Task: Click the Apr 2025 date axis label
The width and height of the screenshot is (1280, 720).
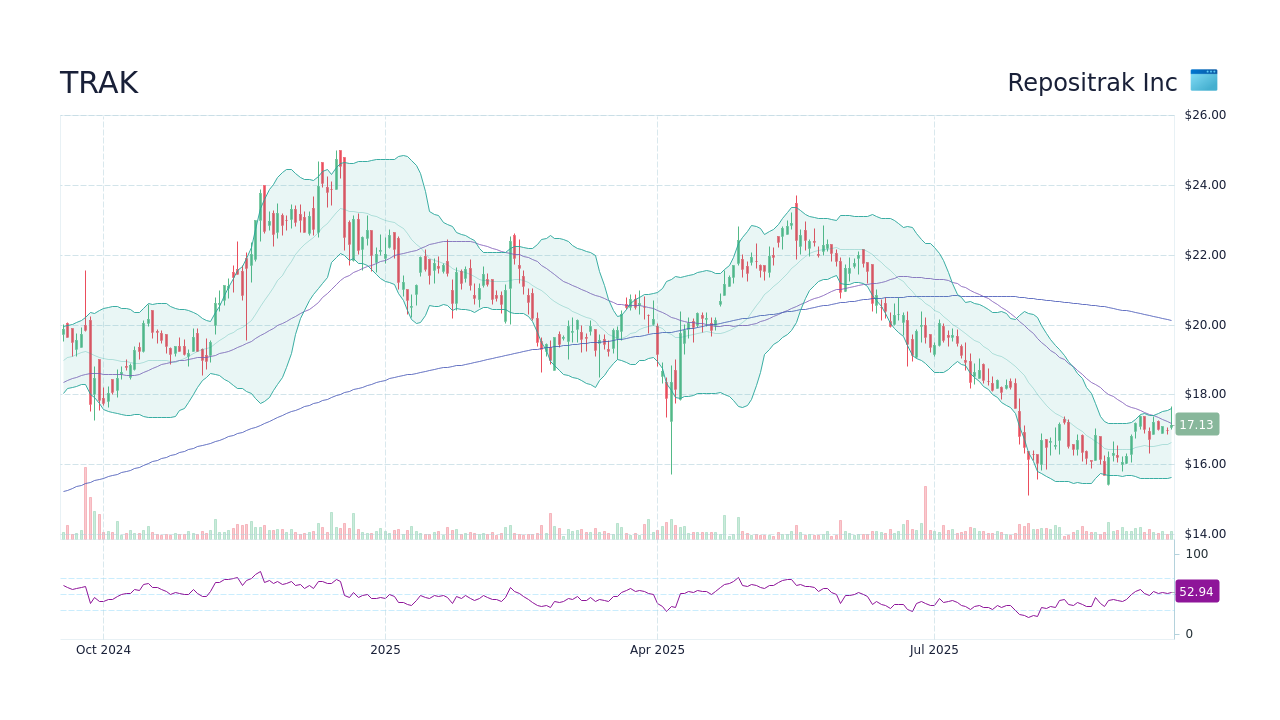Action: [x=657, y=650]
